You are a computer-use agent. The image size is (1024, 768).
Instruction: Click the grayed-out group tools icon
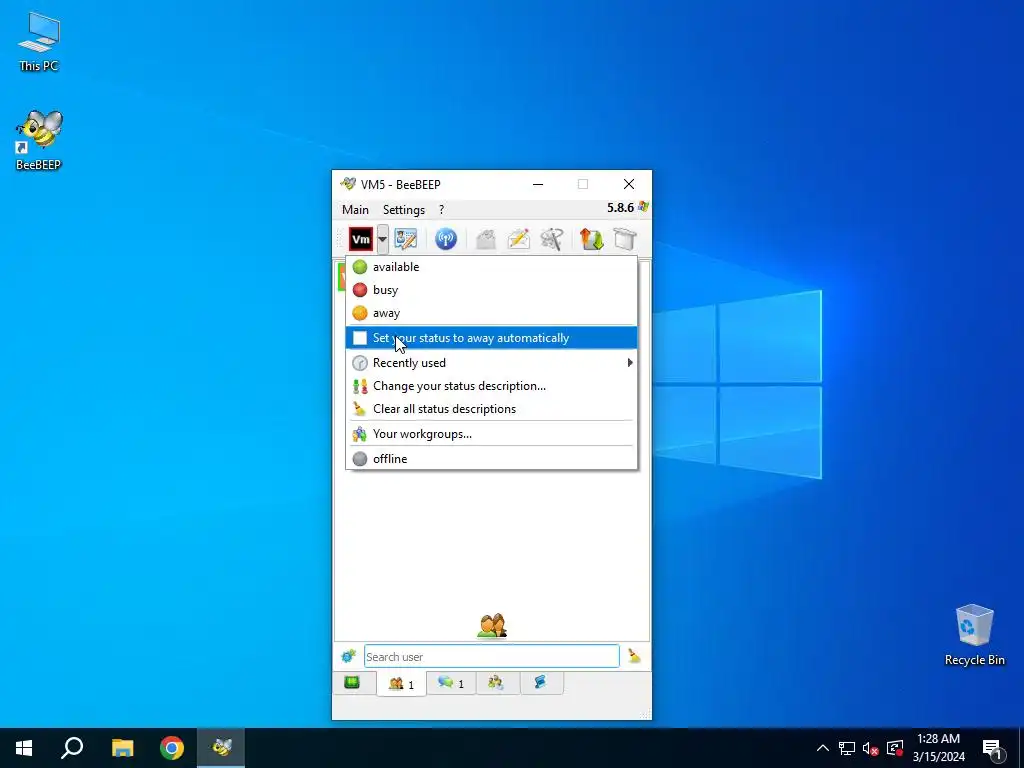[552, 239]
